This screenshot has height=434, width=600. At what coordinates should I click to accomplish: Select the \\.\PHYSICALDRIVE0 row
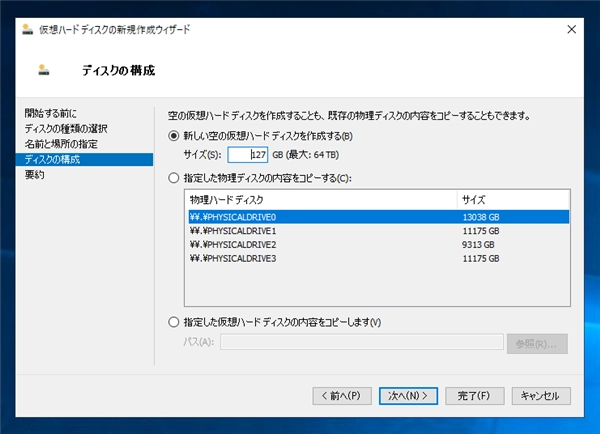point(379,217)
